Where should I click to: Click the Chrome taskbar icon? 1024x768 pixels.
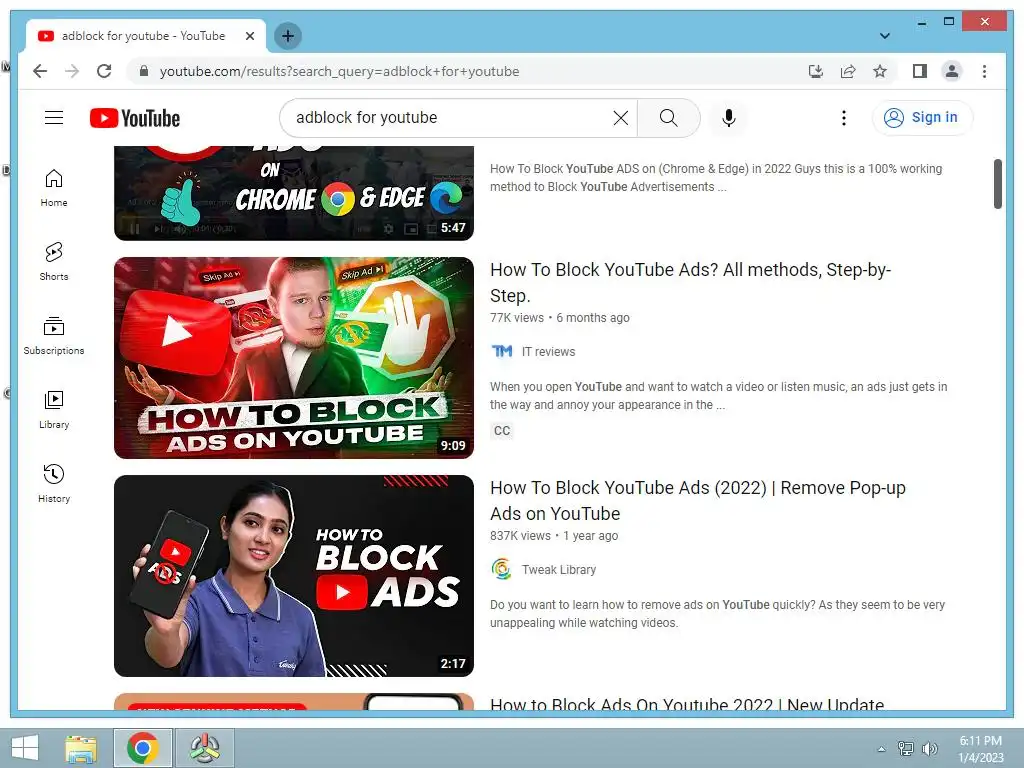[143, 748]
